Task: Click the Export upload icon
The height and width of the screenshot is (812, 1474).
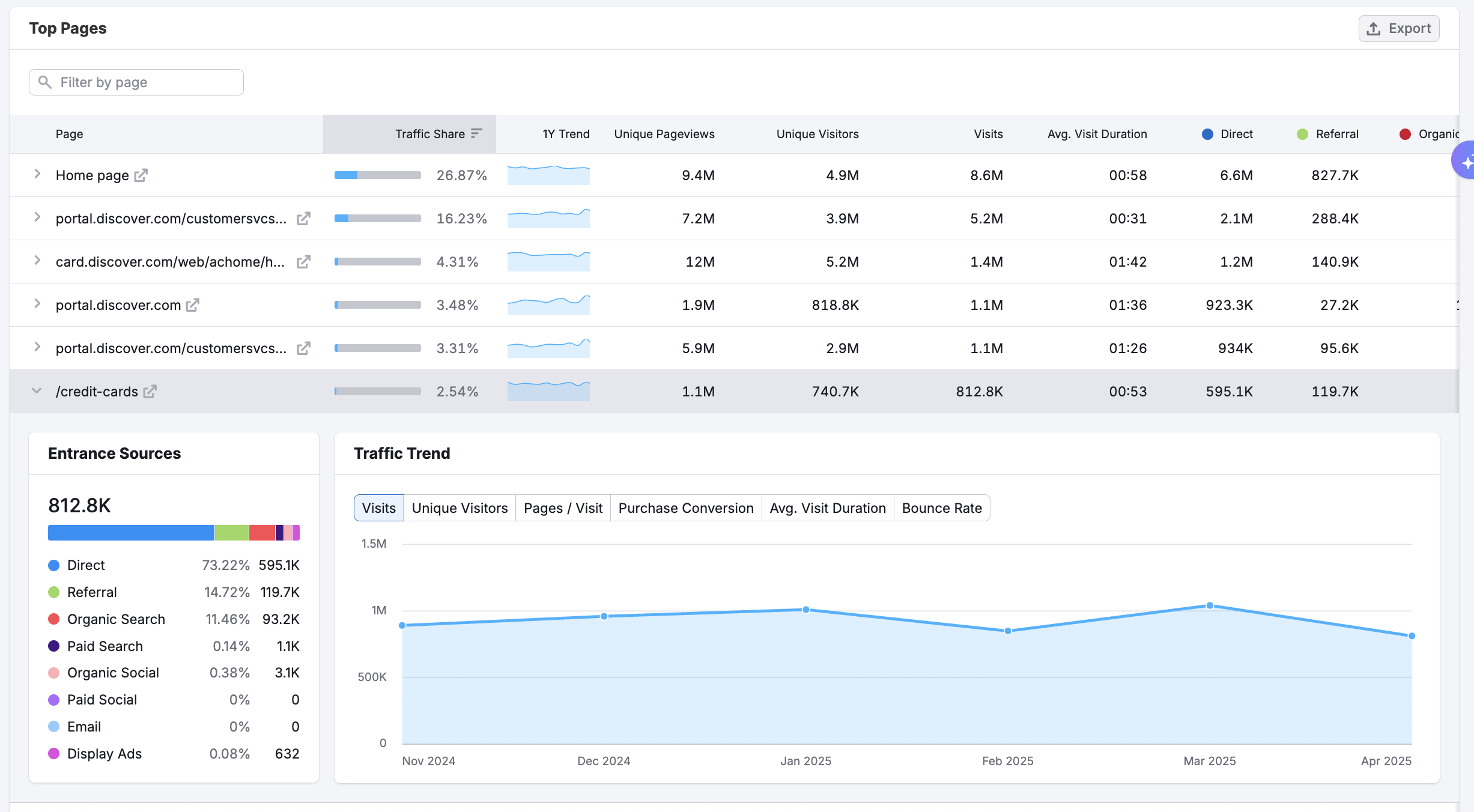Action: (x=1373, y=29)
